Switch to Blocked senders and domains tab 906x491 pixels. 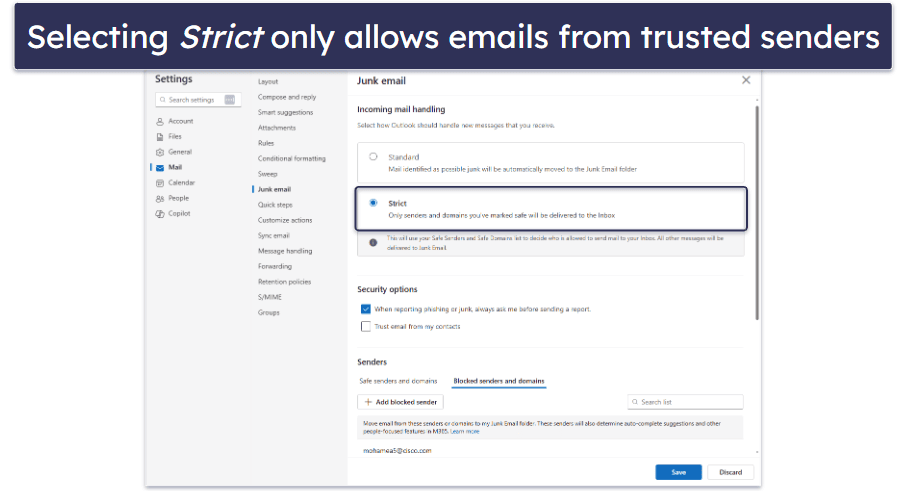point(499,381)
